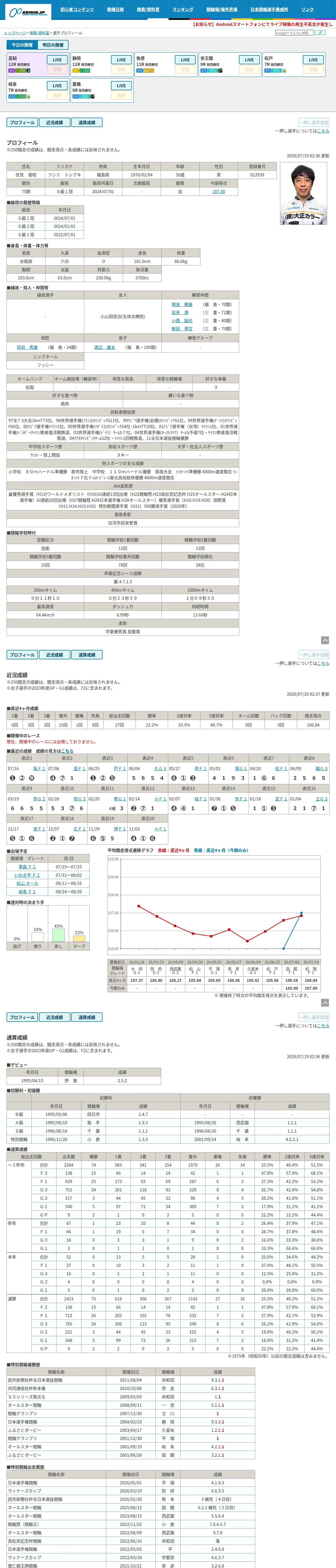The image size is (336, 1568).
Task: Open the 青森 F1 scheduled race link
Action: point(27,867)
